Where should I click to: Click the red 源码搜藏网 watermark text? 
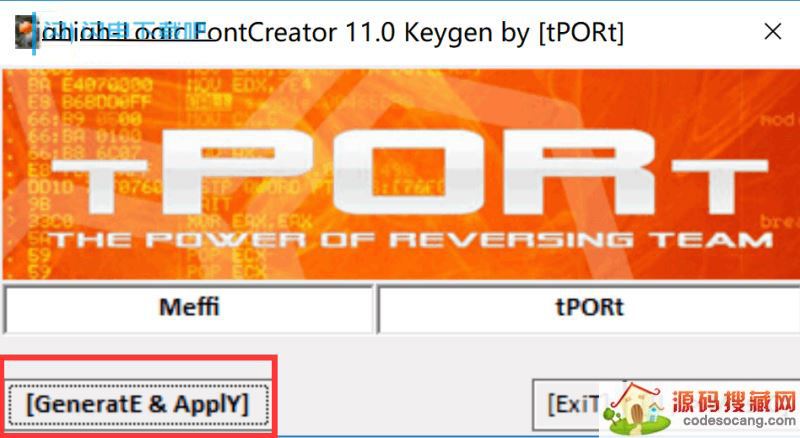pos(734,401)
